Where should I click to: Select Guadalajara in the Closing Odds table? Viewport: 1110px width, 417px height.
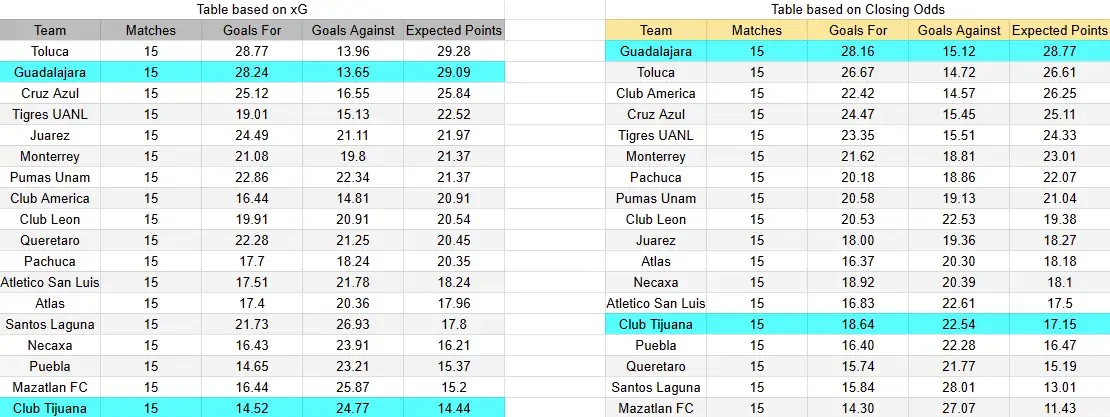click(x=656, y=51)
